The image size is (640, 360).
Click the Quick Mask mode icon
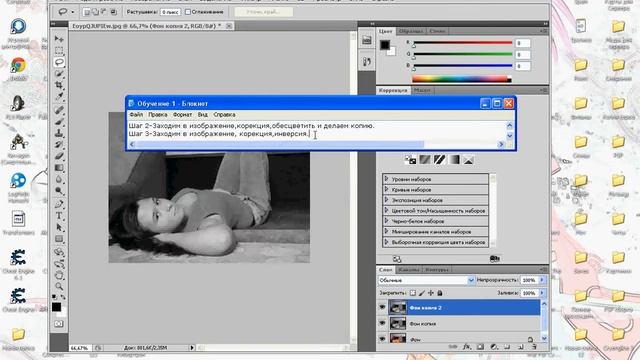(x=58, y=324)
